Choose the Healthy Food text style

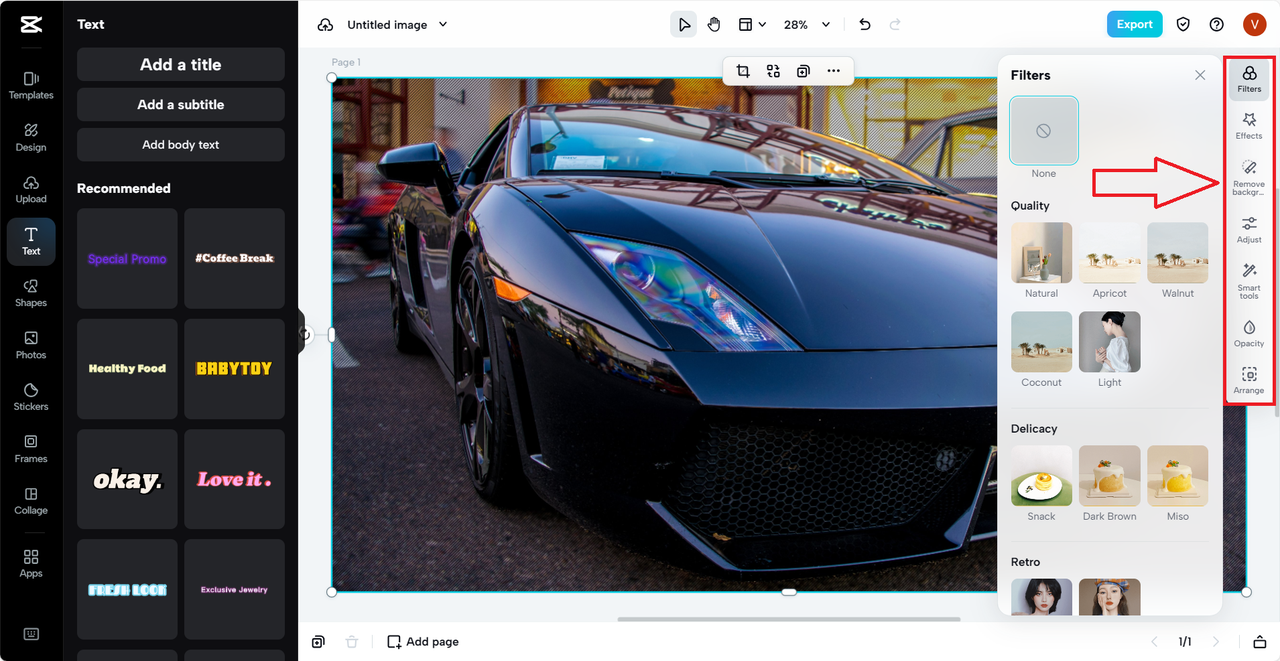pyautogui.click(x=127, y=368)
